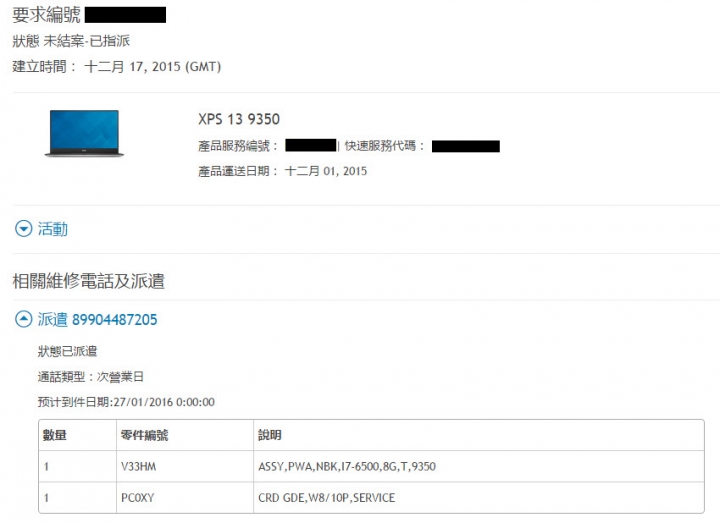
Task: Select quantity 1 in the PC0XY row
Action: pyautogui.click(x=46, y=498)
